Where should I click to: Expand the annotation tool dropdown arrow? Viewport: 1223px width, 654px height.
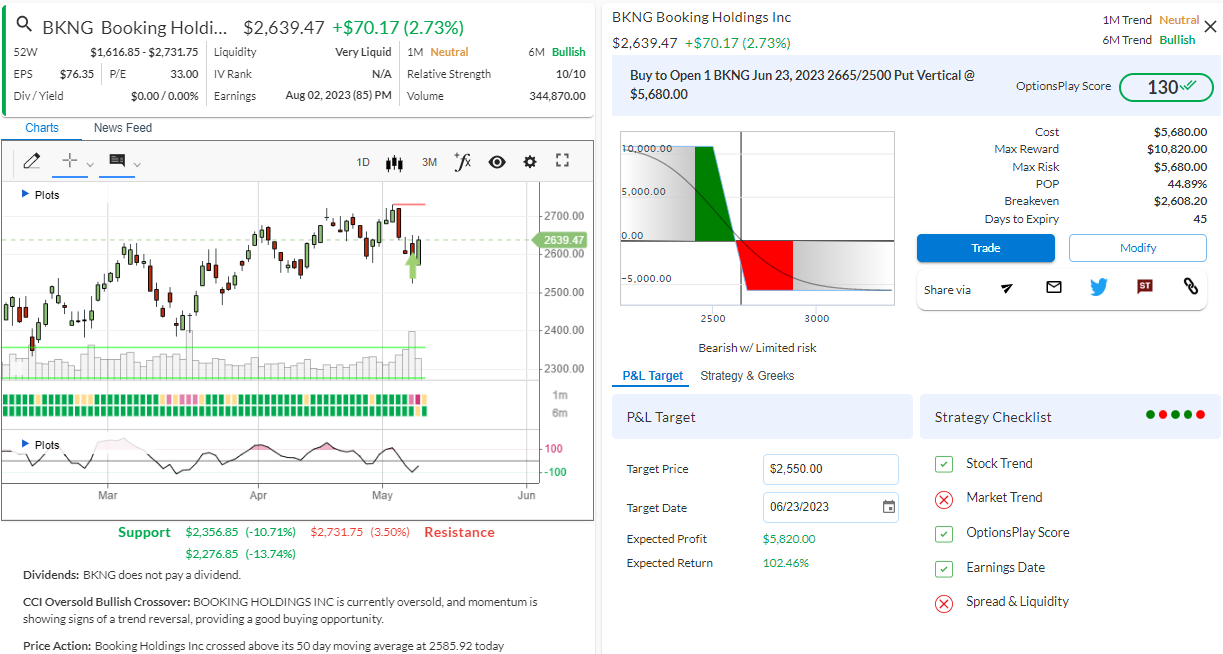[x=137, y=164]
